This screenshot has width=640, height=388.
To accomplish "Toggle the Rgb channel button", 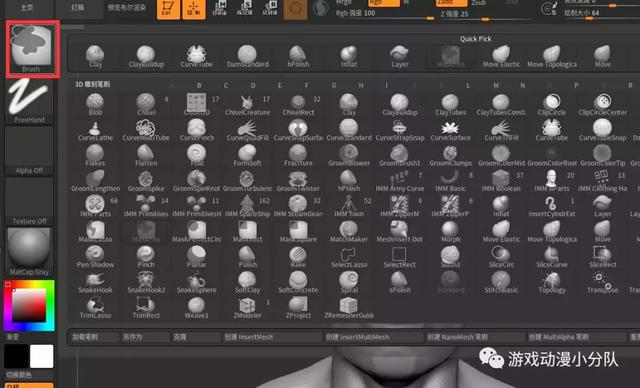I will [384, 2].
